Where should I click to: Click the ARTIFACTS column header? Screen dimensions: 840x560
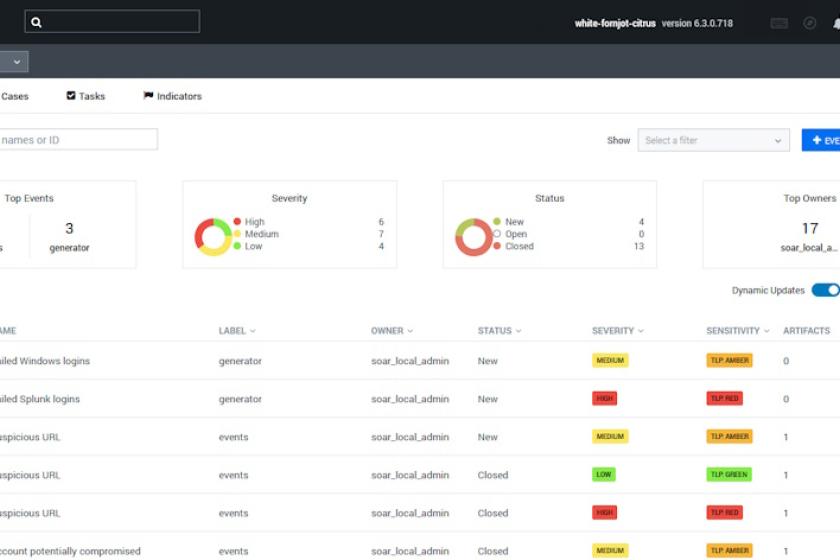(806, 331)
